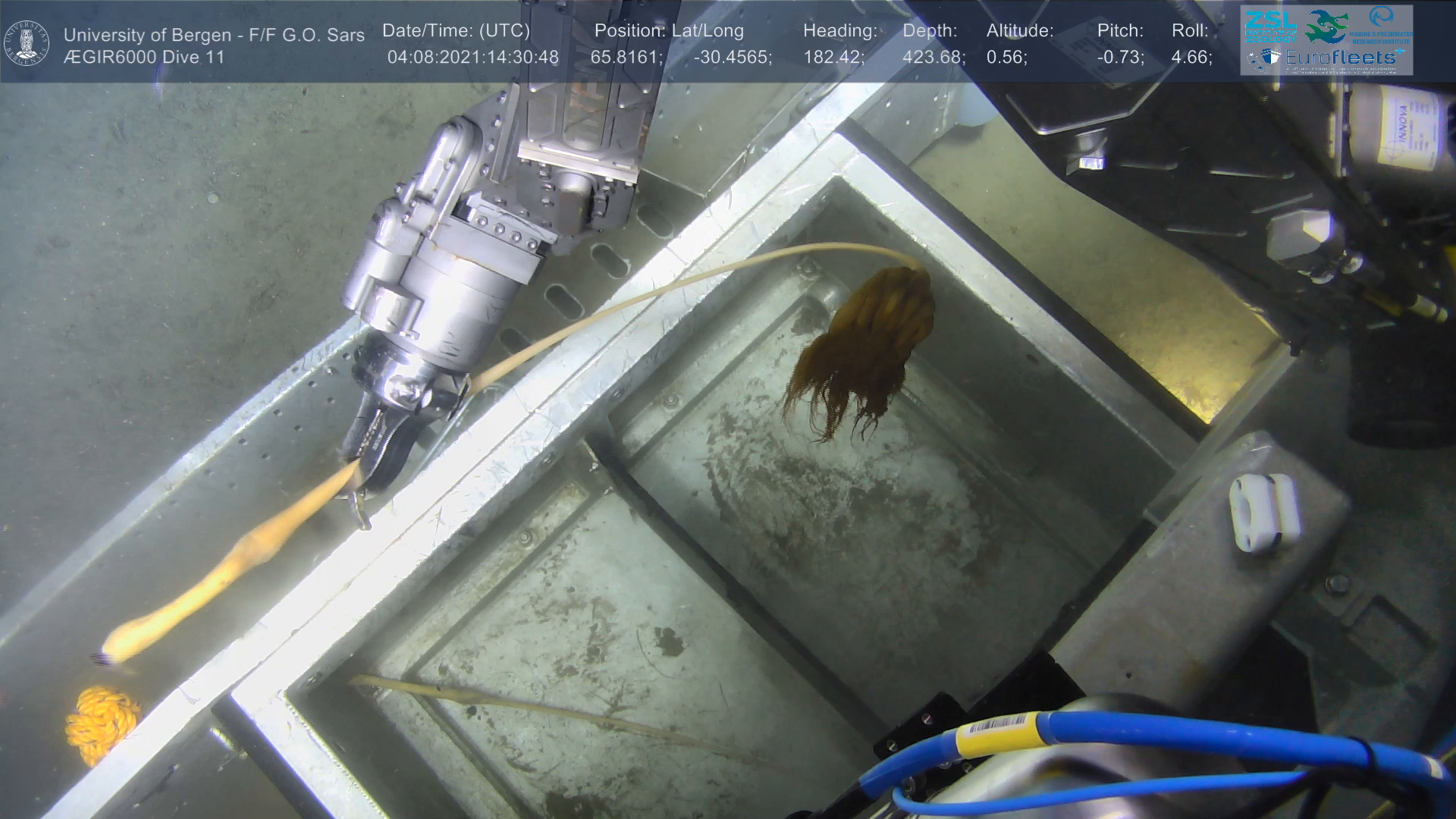Click the Pitch value -0.73

tap(1120, 57)
